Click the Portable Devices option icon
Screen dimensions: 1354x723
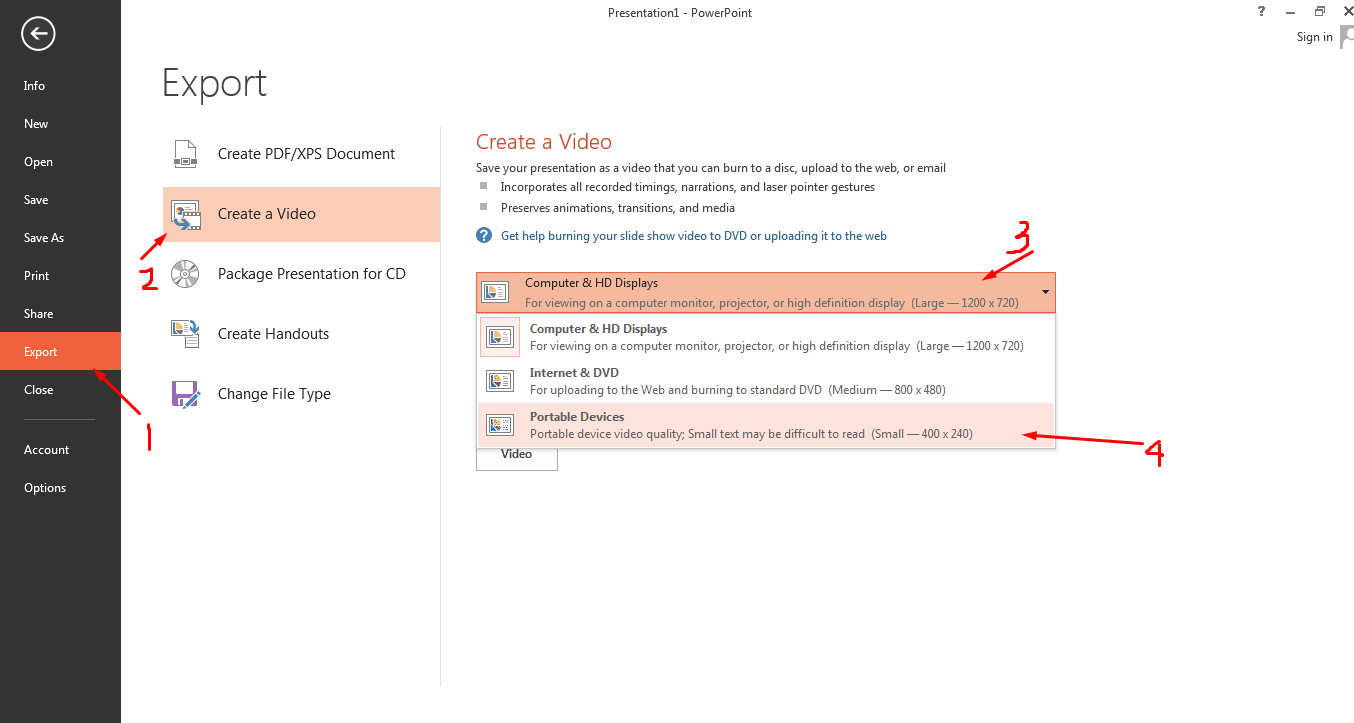tap(500, 425)
